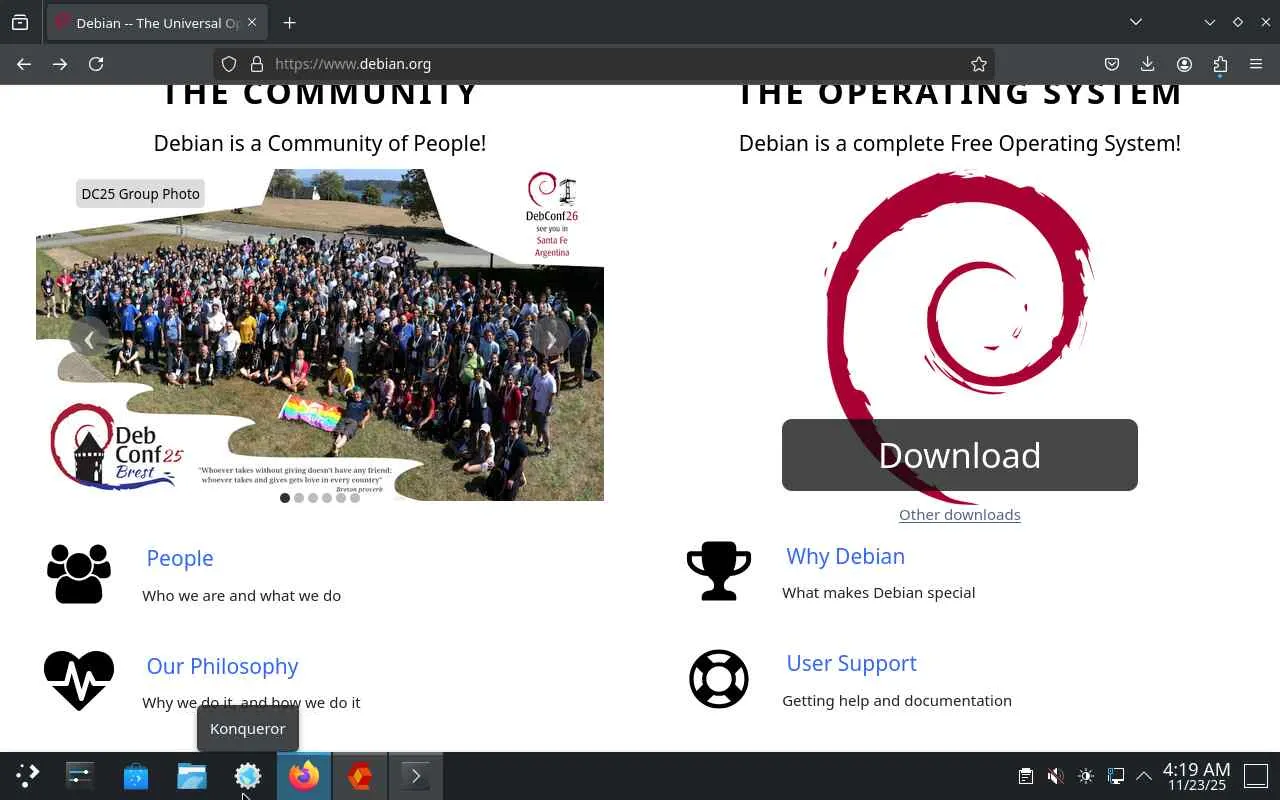The width and height of the screenshot is (1280, 800).
Task: Expand the list all tabs dropdown
Action: click(1136, 22)
